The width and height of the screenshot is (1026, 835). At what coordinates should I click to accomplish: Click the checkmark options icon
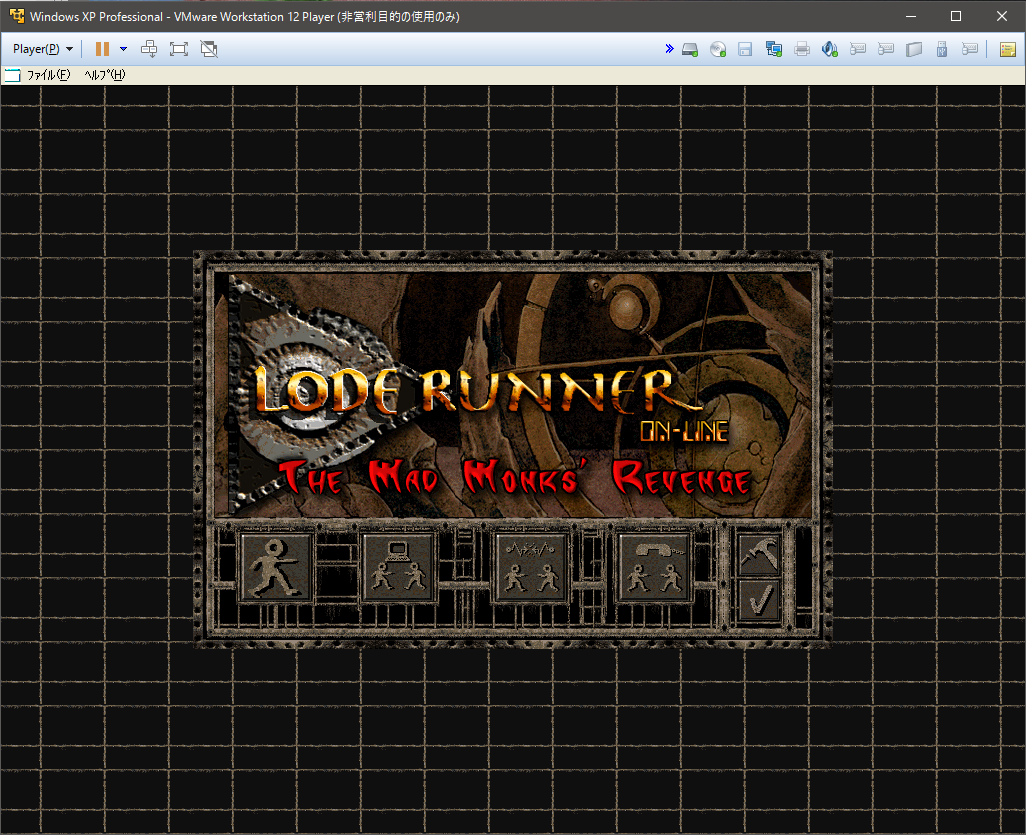click(759, 599)
